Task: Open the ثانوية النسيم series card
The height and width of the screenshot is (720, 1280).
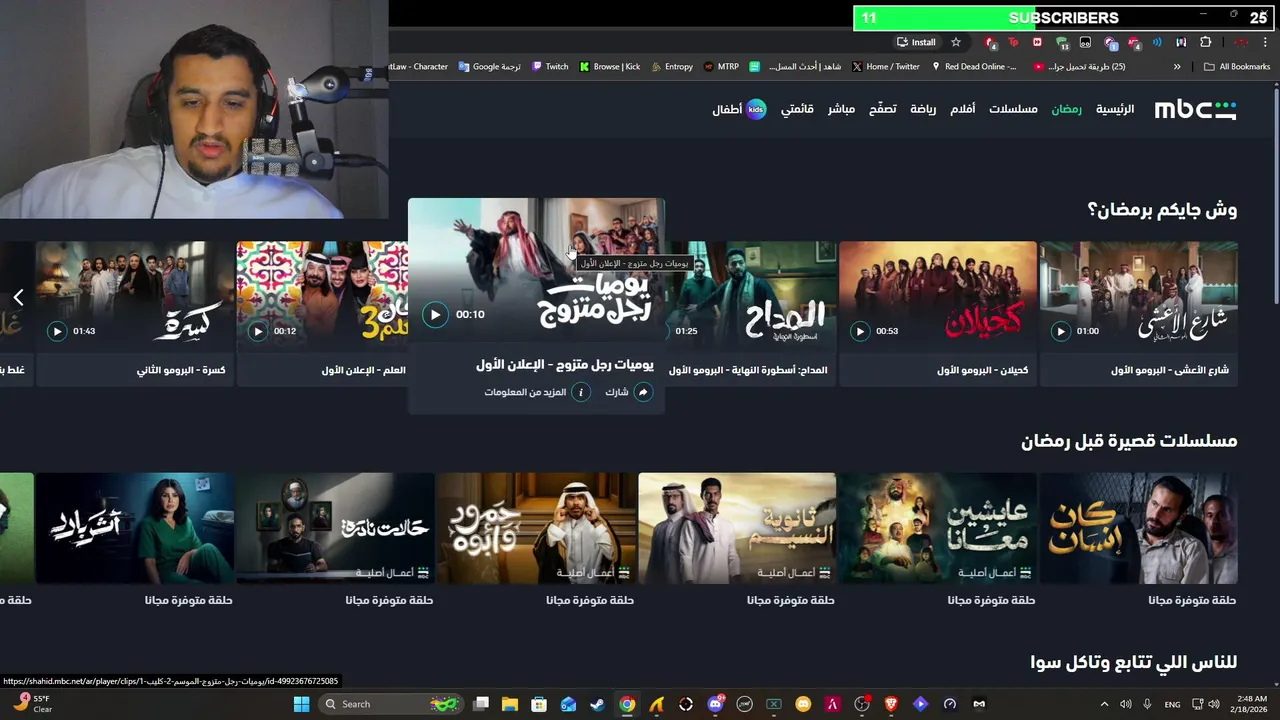Action: pos(737,528)
